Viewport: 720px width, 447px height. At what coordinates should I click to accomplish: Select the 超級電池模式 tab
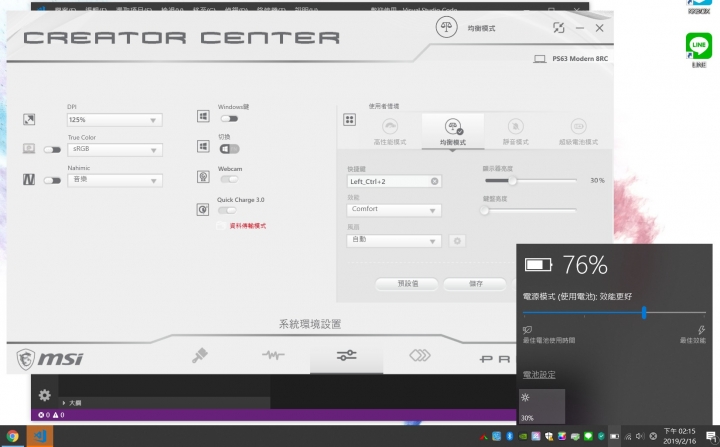[x=578, y=132]
